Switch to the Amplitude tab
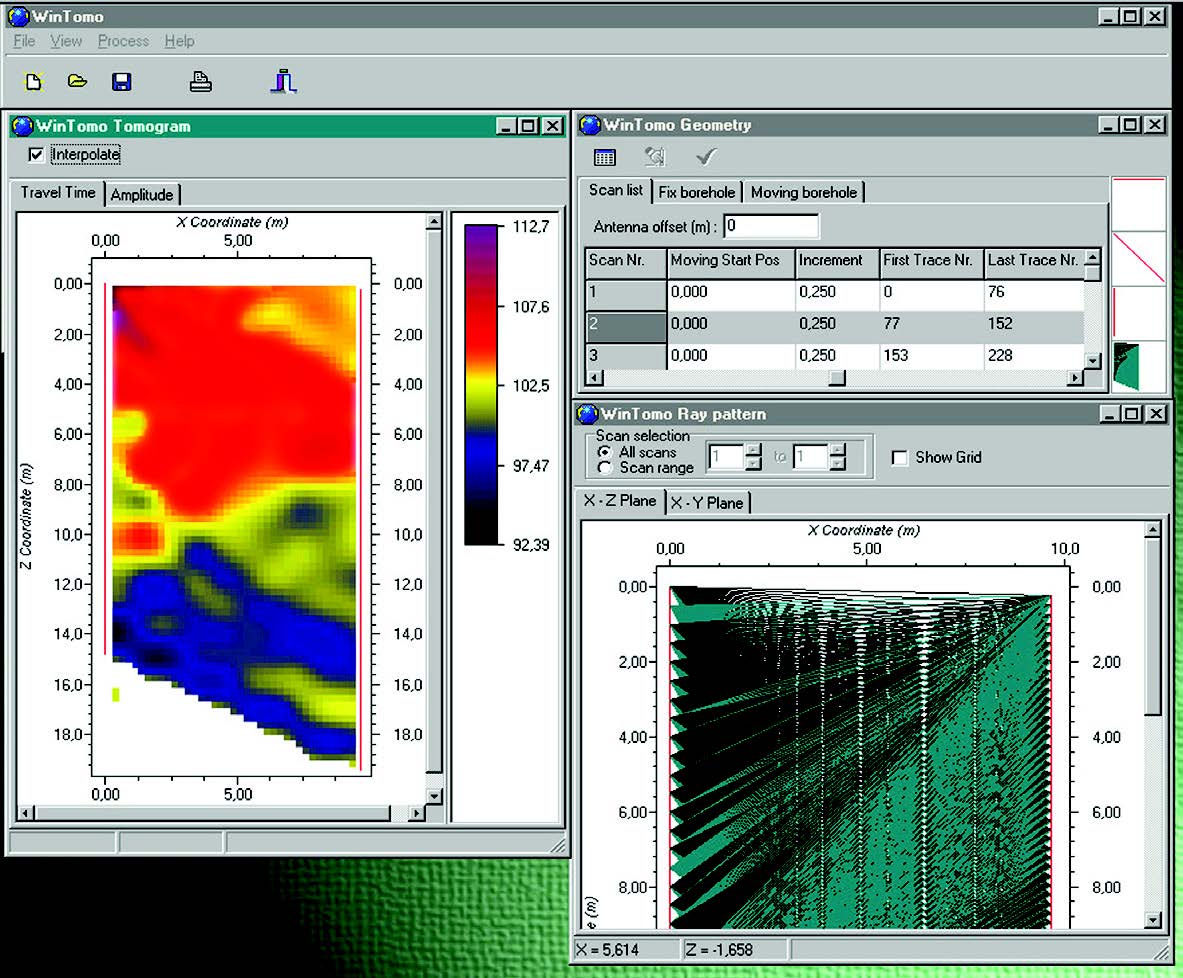The image size is (1183, 978). 142,195
